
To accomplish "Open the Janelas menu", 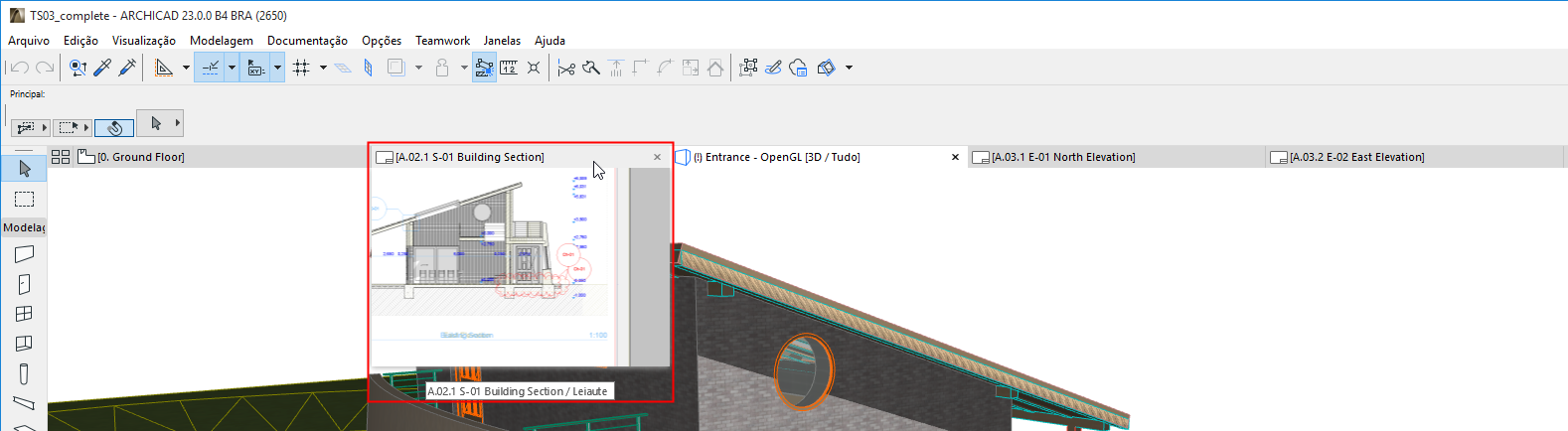I will [502, 41].
